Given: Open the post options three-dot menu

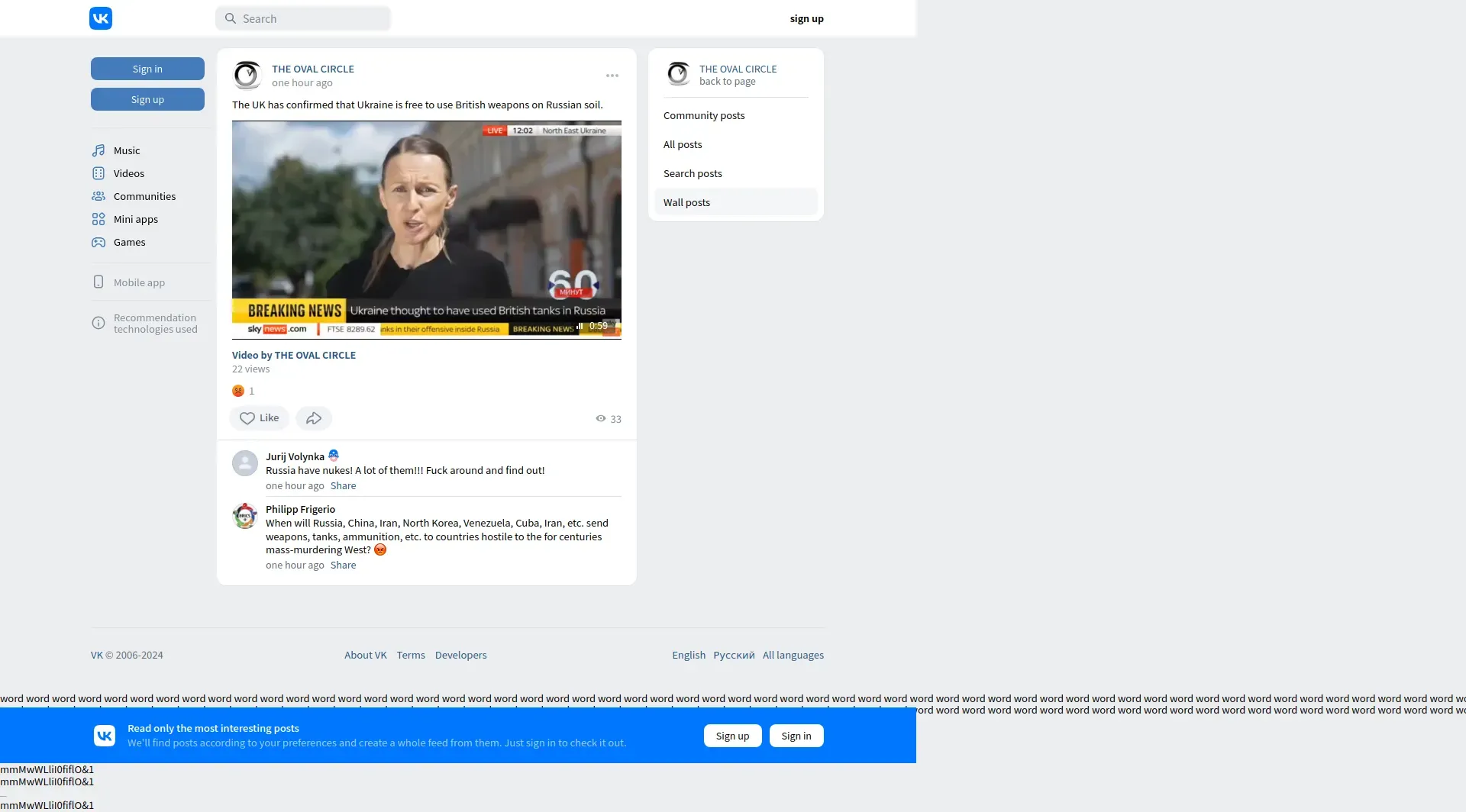Looking at the screenshot, I should (x=612, y=76).
